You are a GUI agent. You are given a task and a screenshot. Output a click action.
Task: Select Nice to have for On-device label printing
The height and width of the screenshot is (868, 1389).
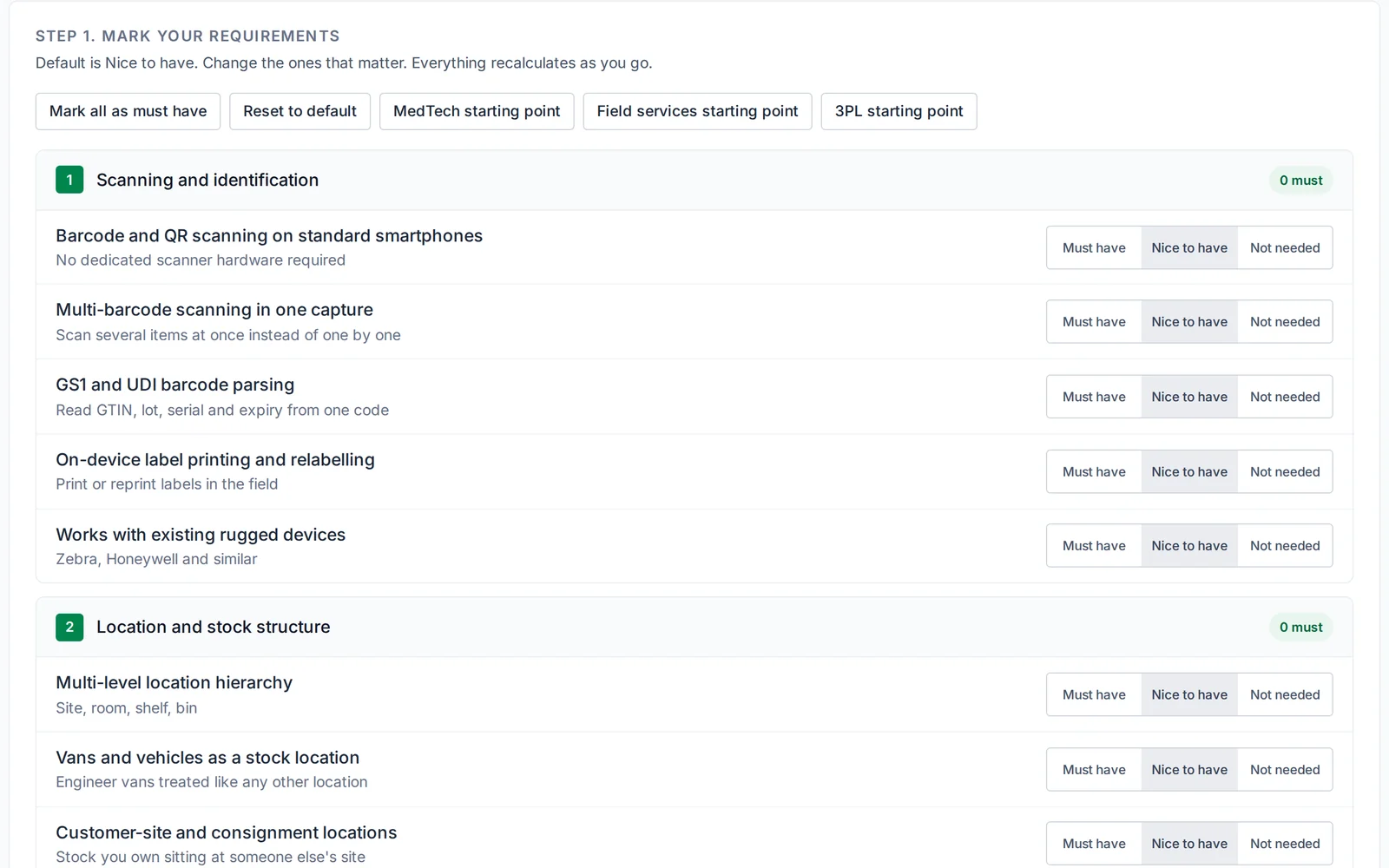tap(1189, 471)
